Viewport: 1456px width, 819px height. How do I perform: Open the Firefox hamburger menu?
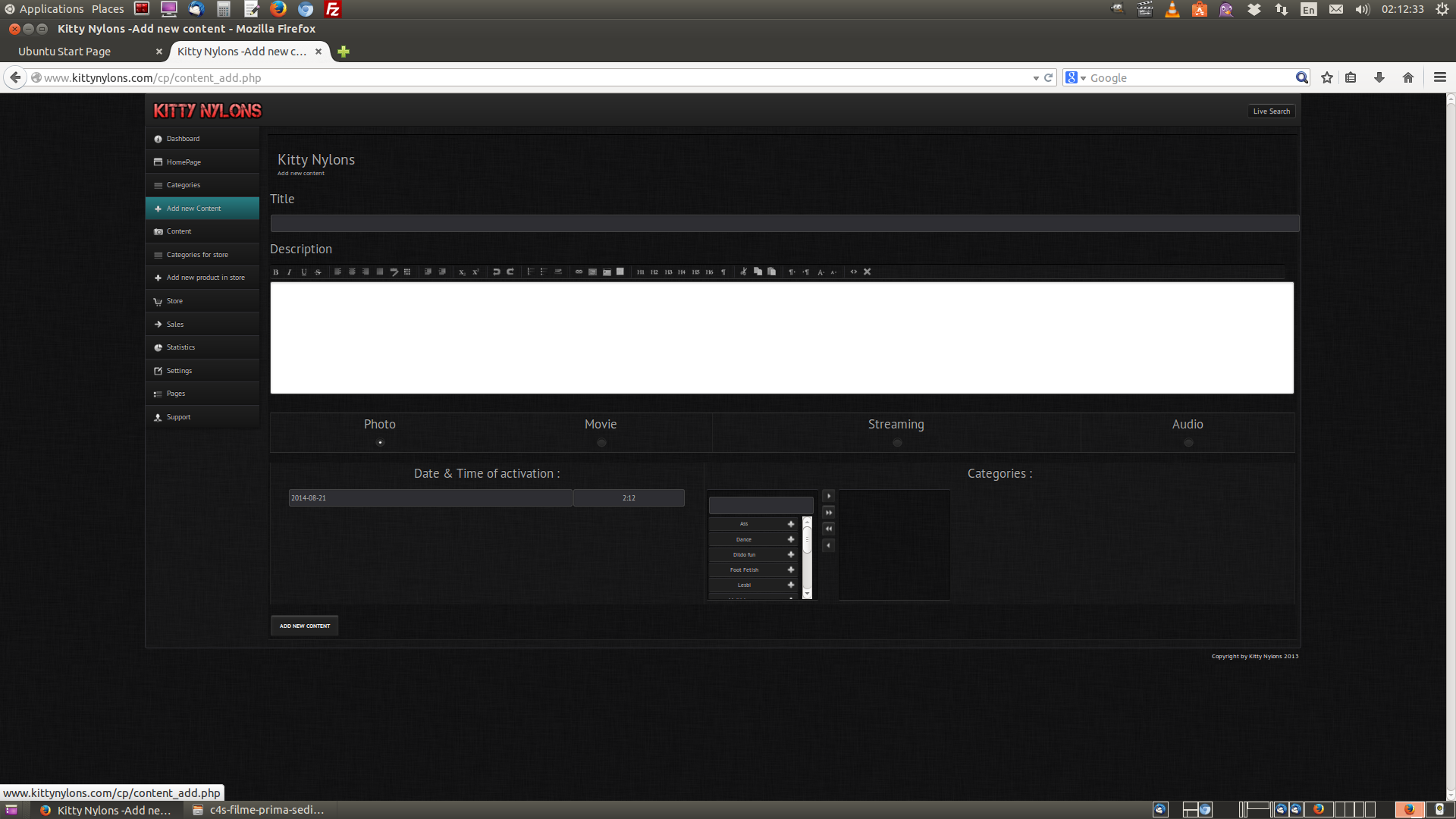(x=1440, y=77)
